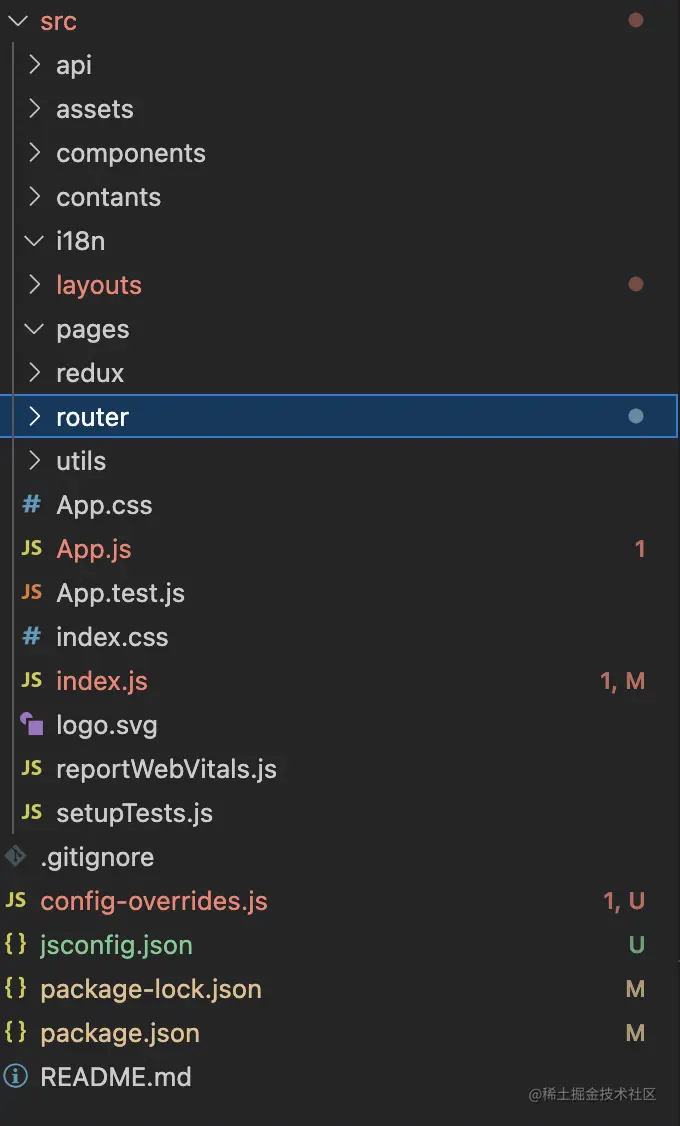Image resolution: width=680 pixels, height=1126 pixels.
Task: Click the orange JS icon for App.test.js
Action: point(32,593)
